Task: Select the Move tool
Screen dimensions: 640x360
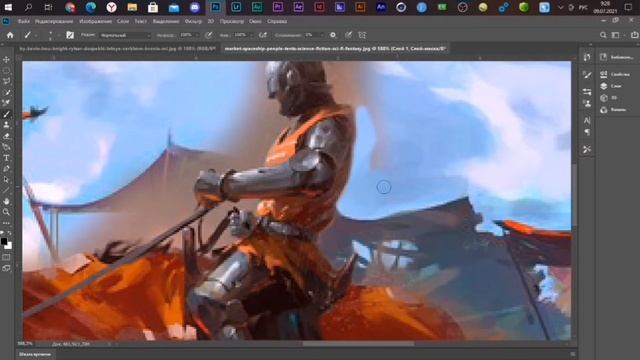Action: point(6,60)
